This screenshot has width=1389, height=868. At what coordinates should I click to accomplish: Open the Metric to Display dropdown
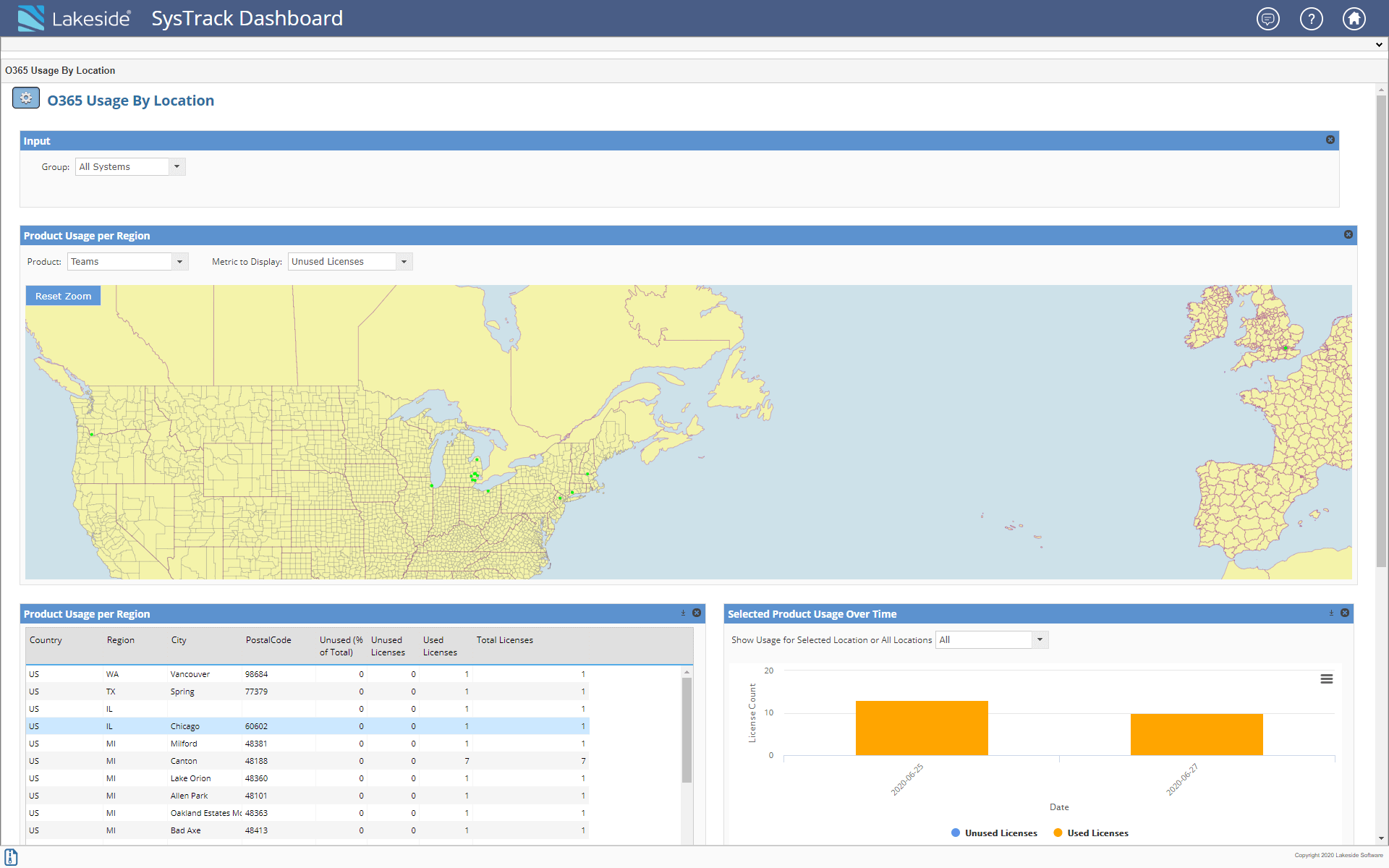tap(403, 261)
